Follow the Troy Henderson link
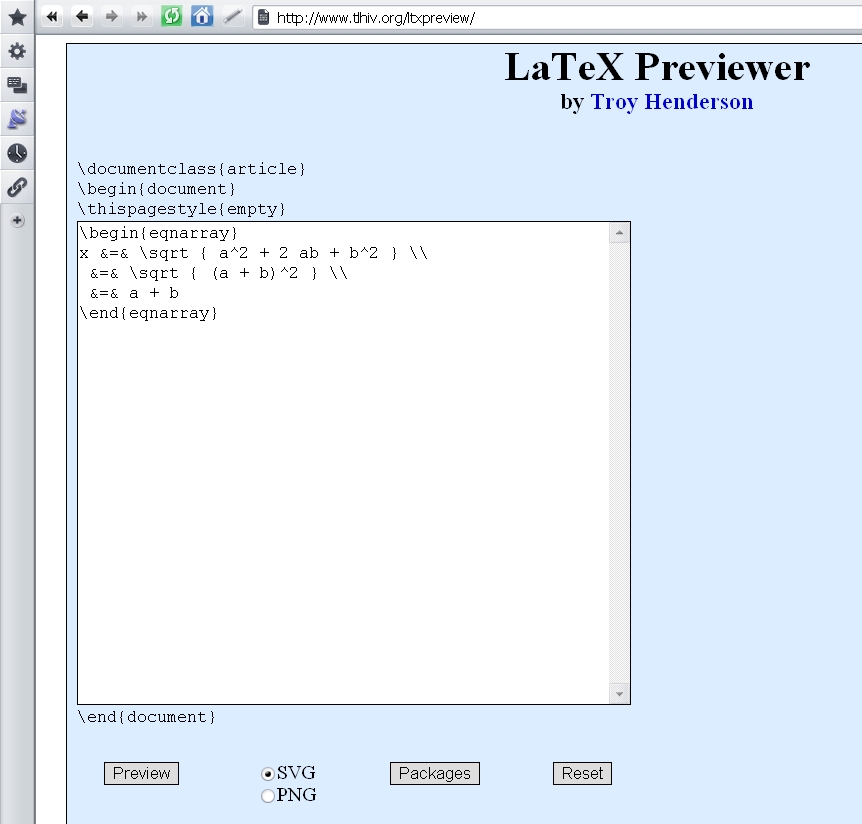Screen dimensions: 862x824 [671, 101]
